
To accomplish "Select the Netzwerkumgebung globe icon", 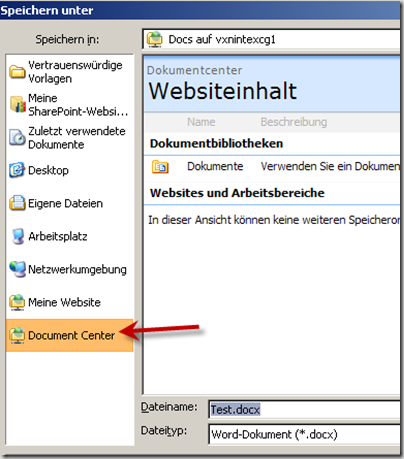I will tap(17, 269).
